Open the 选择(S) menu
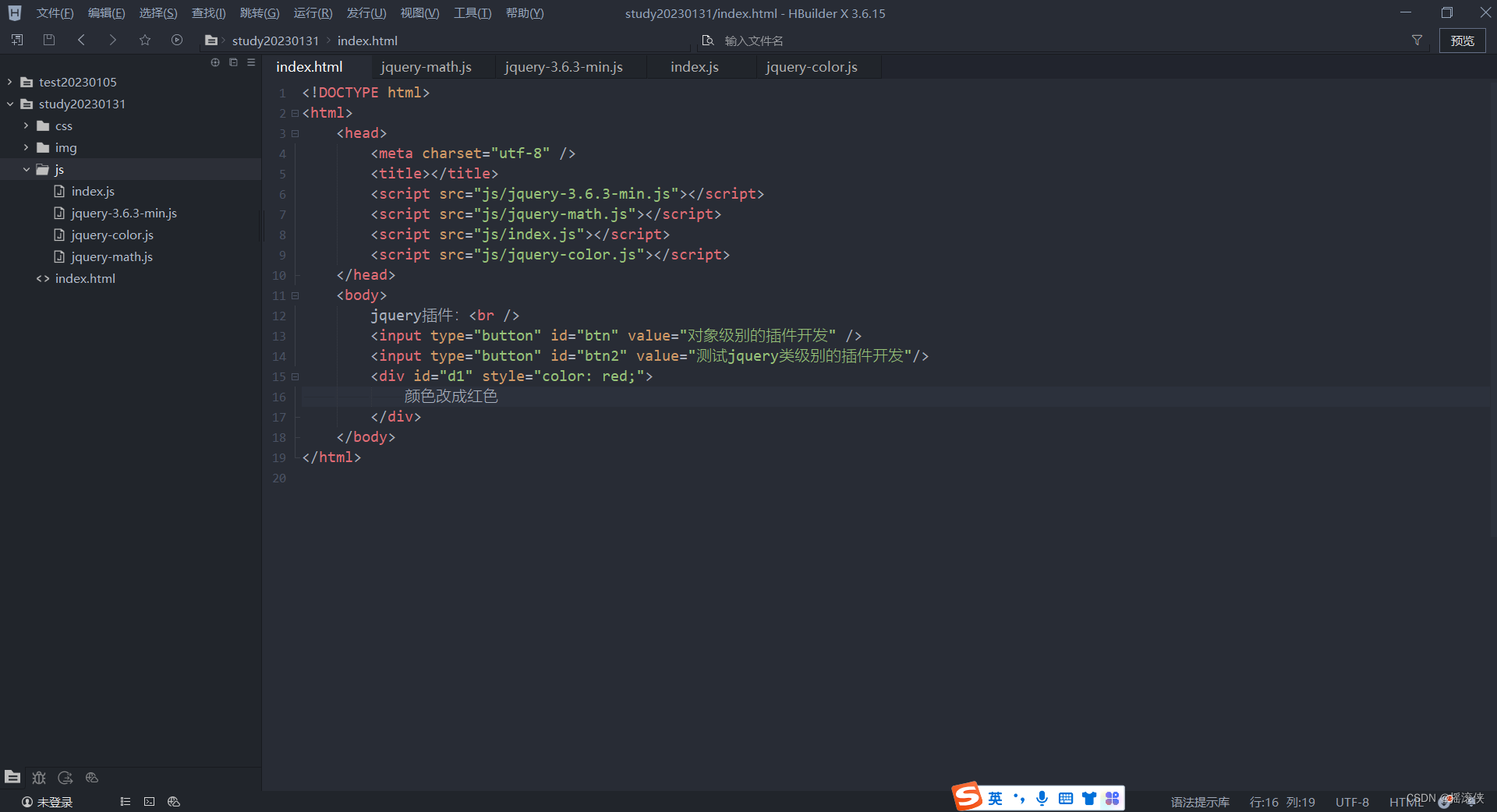Image resolution: width=1497 pixels, height=812 pixels. [x=158, y=13]
